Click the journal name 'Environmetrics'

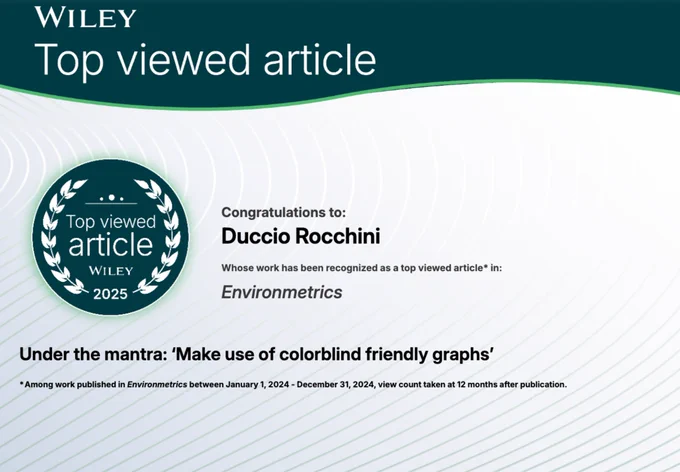(281, 292)
